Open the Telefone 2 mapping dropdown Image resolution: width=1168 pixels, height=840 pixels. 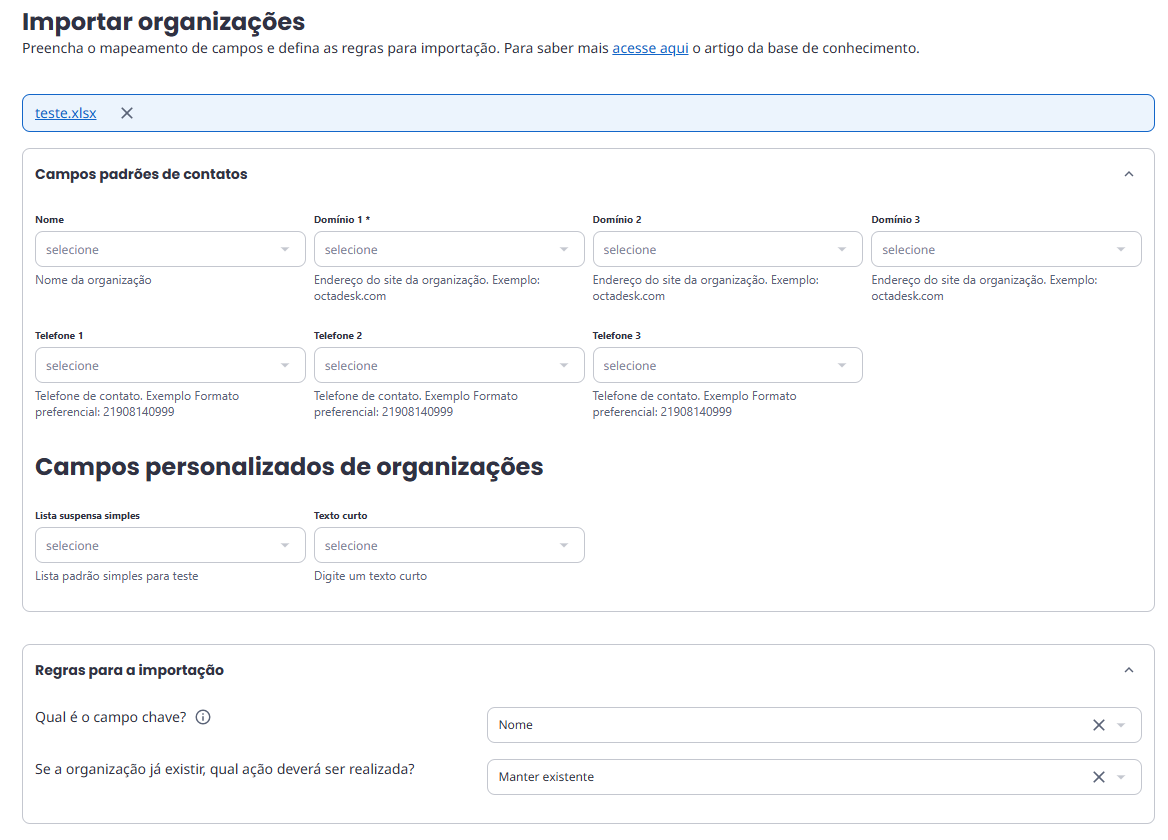click(449, 366)
